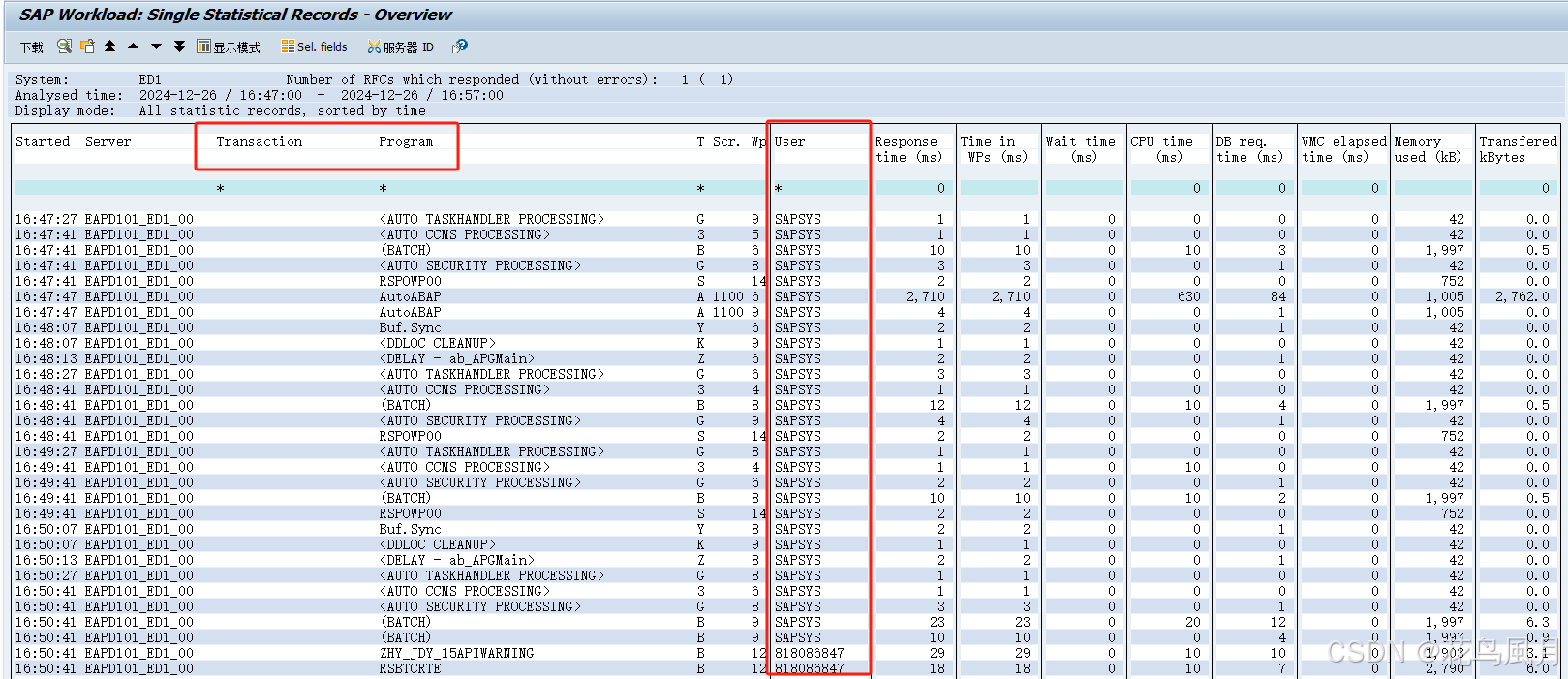This screenshot has height=679, width=1568.
Task: Click <DDLOC CLEANUP> in the 16:48:07 row
Action: (x=437, y=343)
